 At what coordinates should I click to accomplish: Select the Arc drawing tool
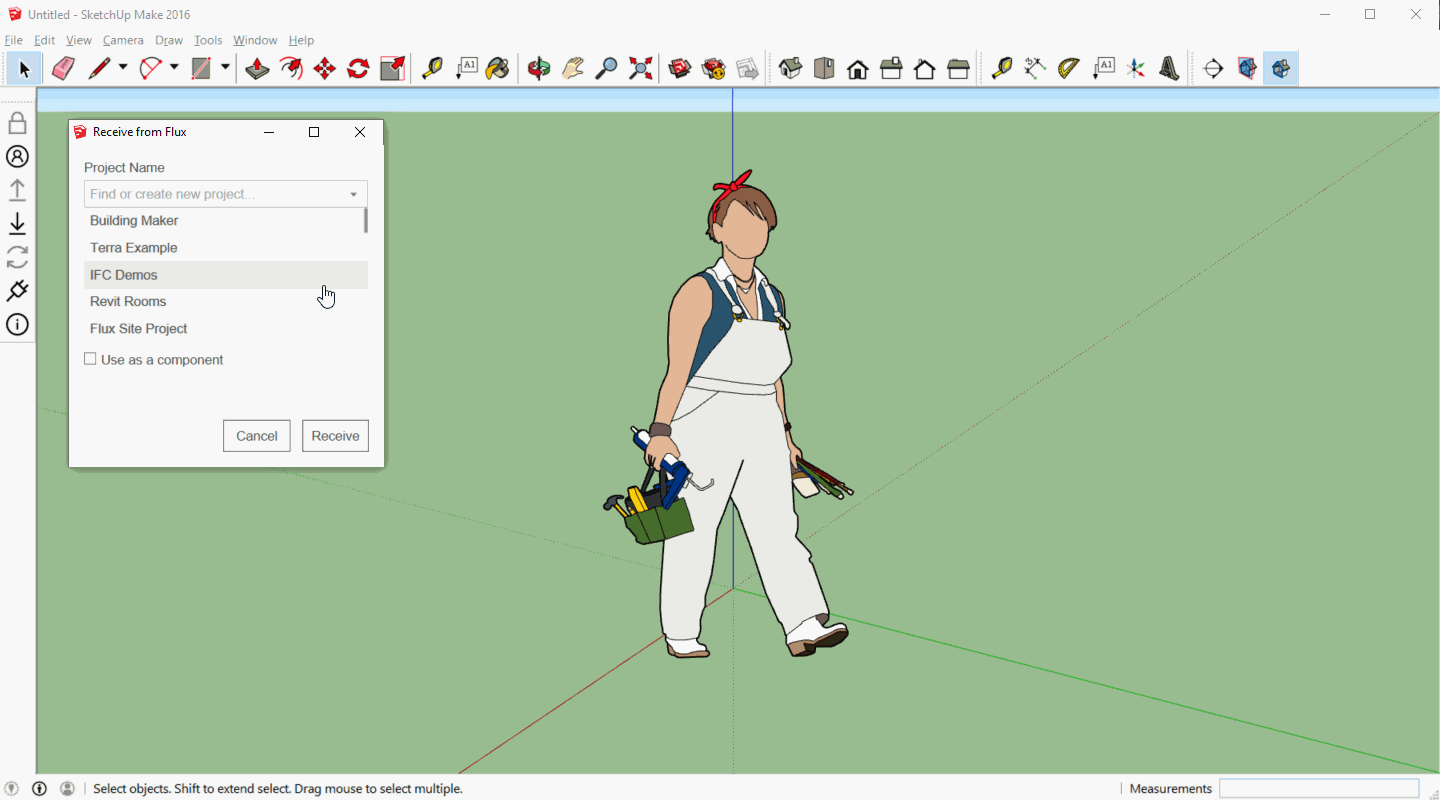click(150, 68)
